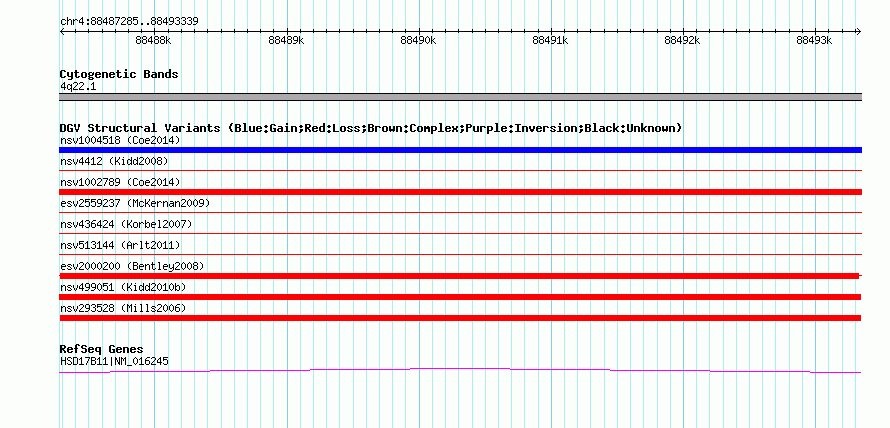This screenshot has width=890, height=428.
Task: Click the 88489k ruler tick label
Action: click(x=286, y=40)
